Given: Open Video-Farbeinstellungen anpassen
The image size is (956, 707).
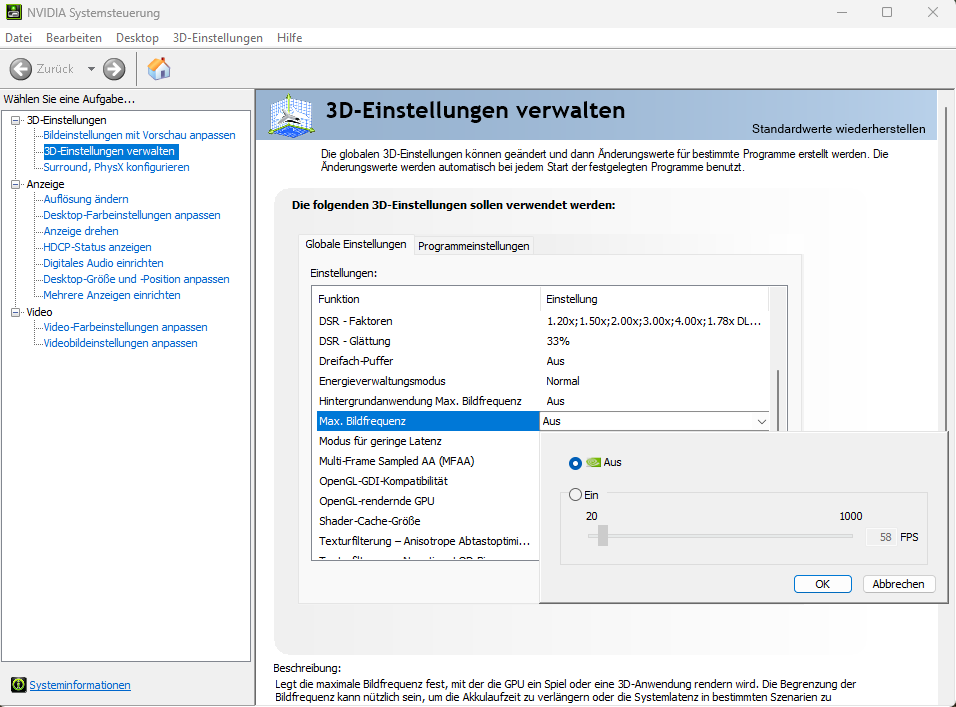Looking at the screenshot, I should point(126,327).
